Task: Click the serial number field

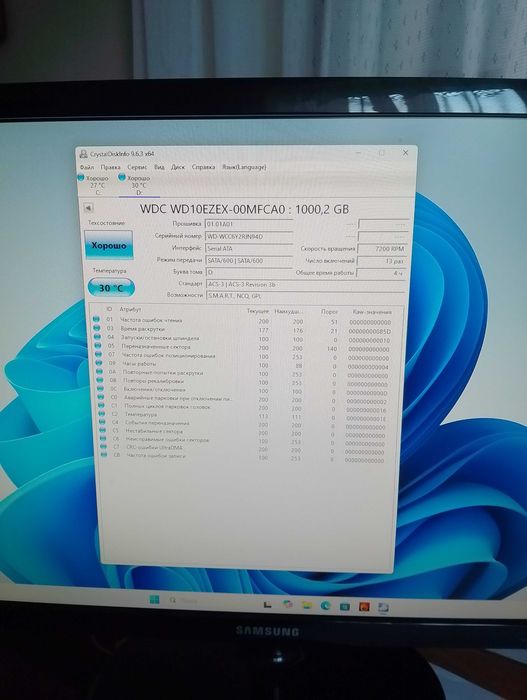Action: click(249, 236)
